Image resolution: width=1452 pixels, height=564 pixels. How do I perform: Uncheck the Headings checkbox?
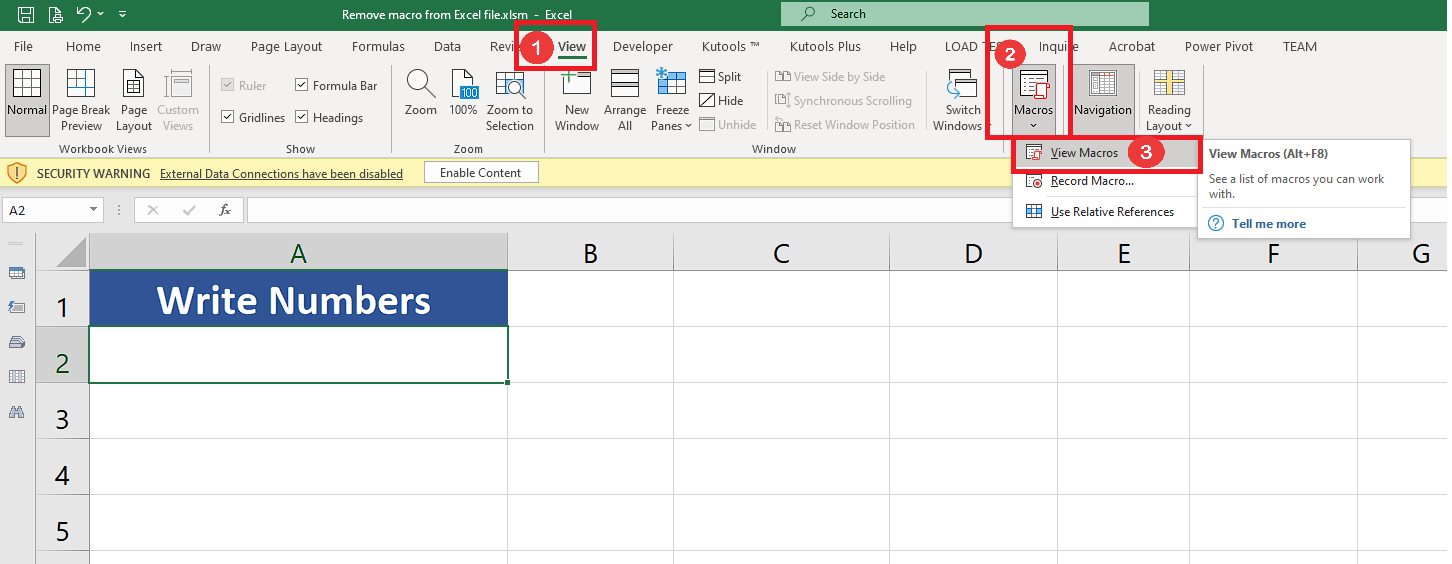(301, 118)
